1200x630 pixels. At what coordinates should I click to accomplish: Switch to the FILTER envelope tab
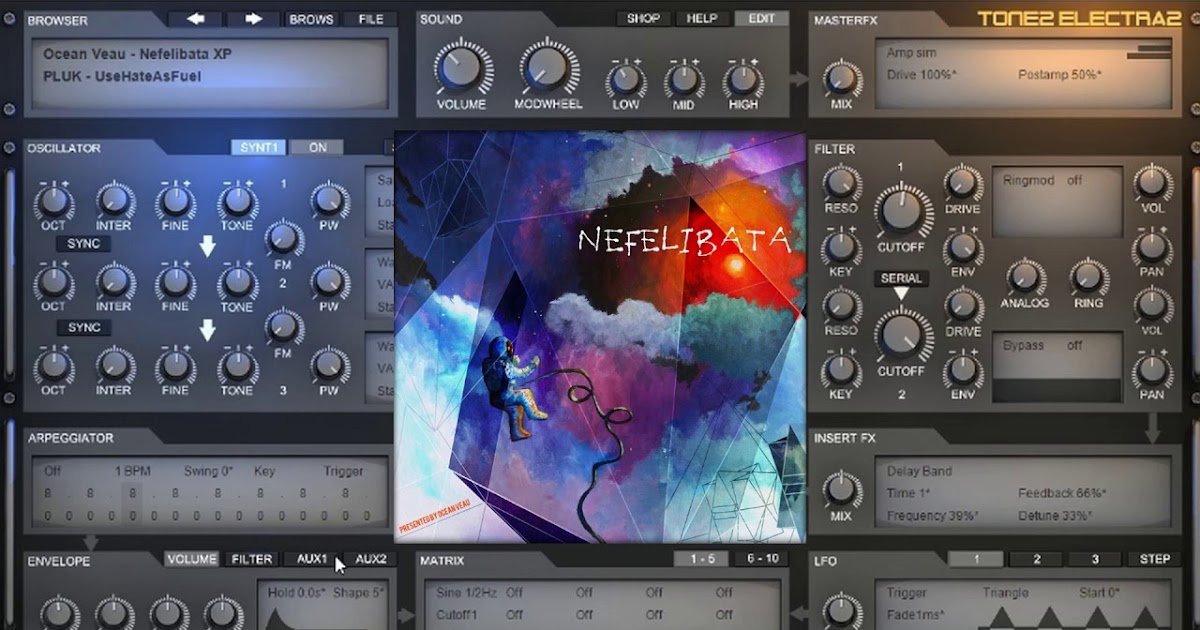click(x=252, y=559)
